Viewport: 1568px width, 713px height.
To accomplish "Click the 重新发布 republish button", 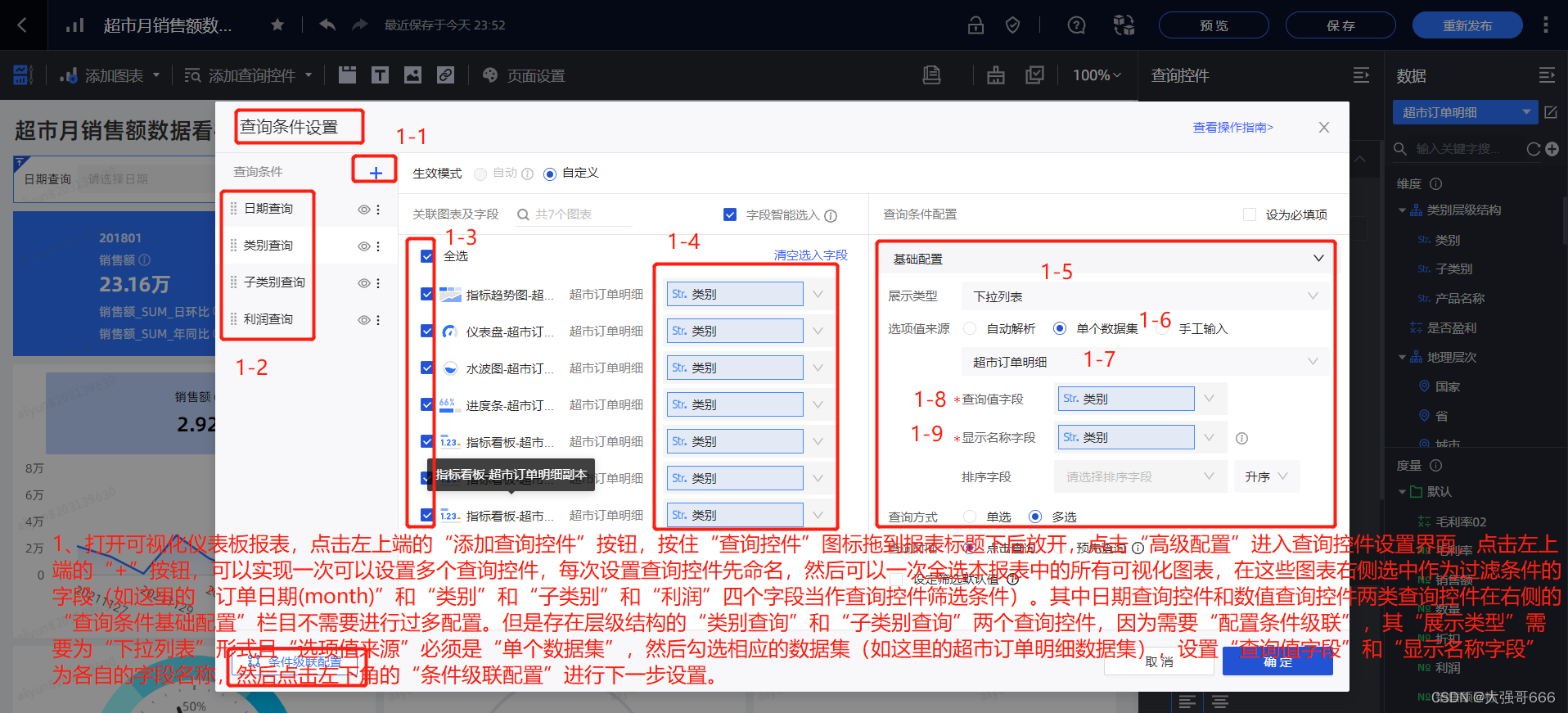I will tap(1467, 25).
